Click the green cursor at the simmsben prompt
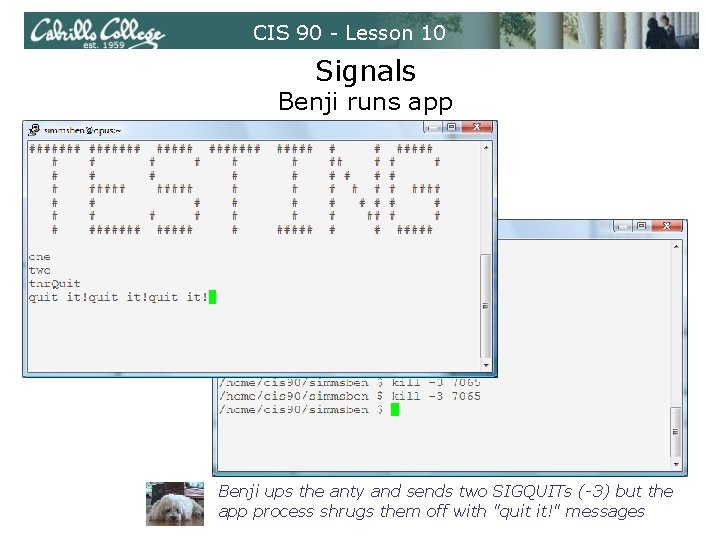The height and width of the screenshot is (540, 720). tap(395, 410)
